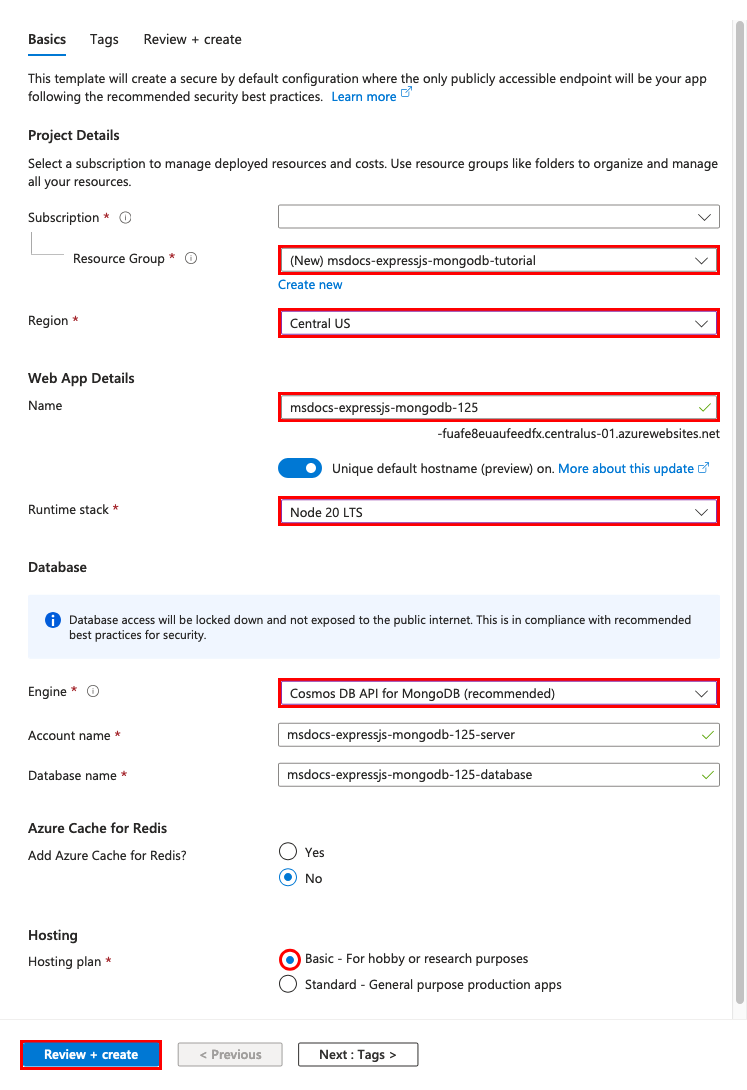Select the Standard hosting plan option
This screenshot has height=1090, width=747.
288,984
